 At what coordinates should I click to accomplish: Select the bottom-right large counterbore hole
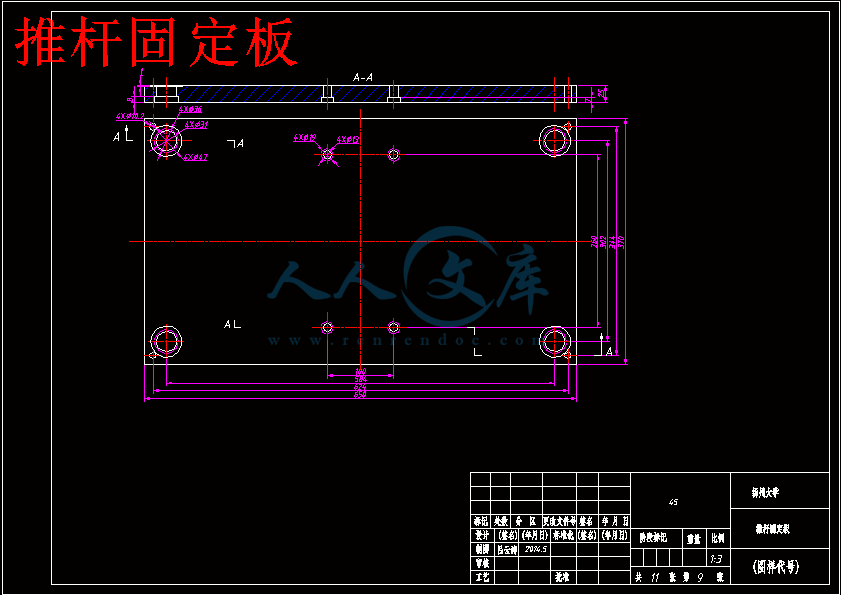click(x=555, y=341)
